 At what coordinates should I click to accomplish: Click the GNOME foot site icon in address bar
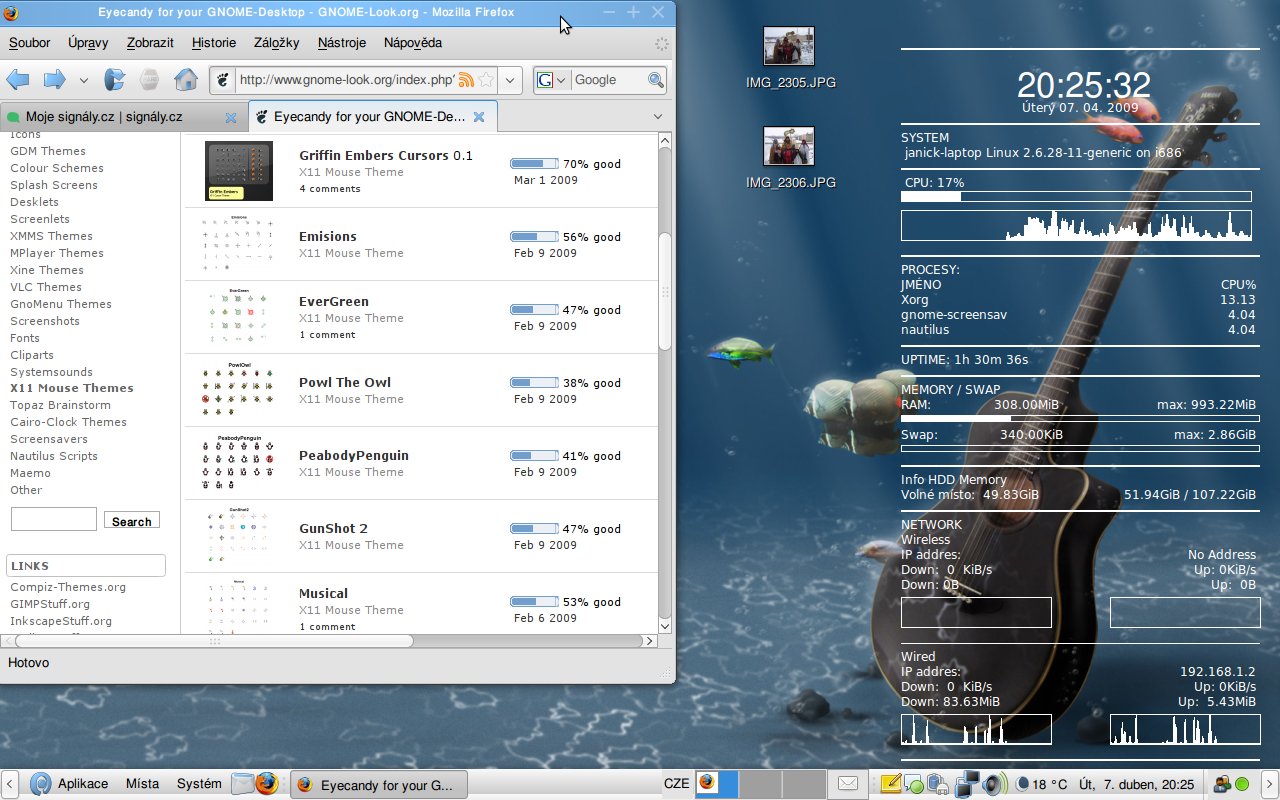[x=224, y=80]
